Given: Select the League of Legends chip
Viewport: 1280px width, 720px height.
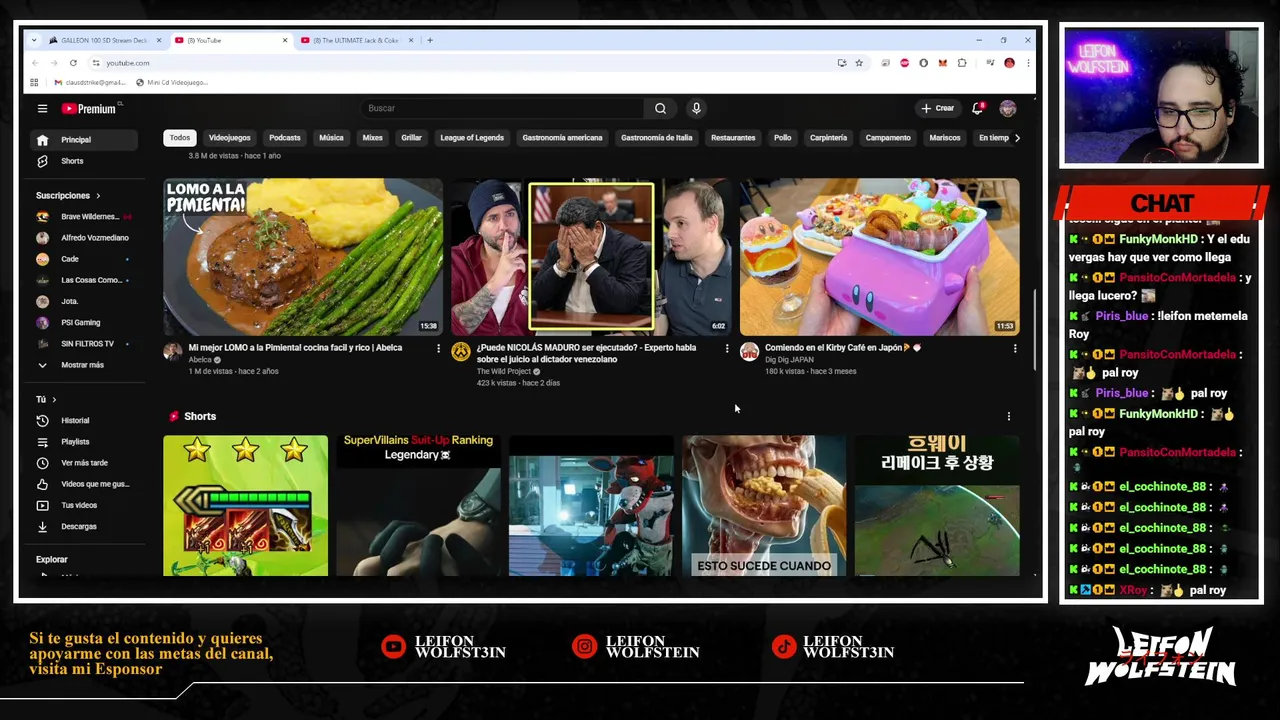Looking at the screenshot, I should 472,138.
